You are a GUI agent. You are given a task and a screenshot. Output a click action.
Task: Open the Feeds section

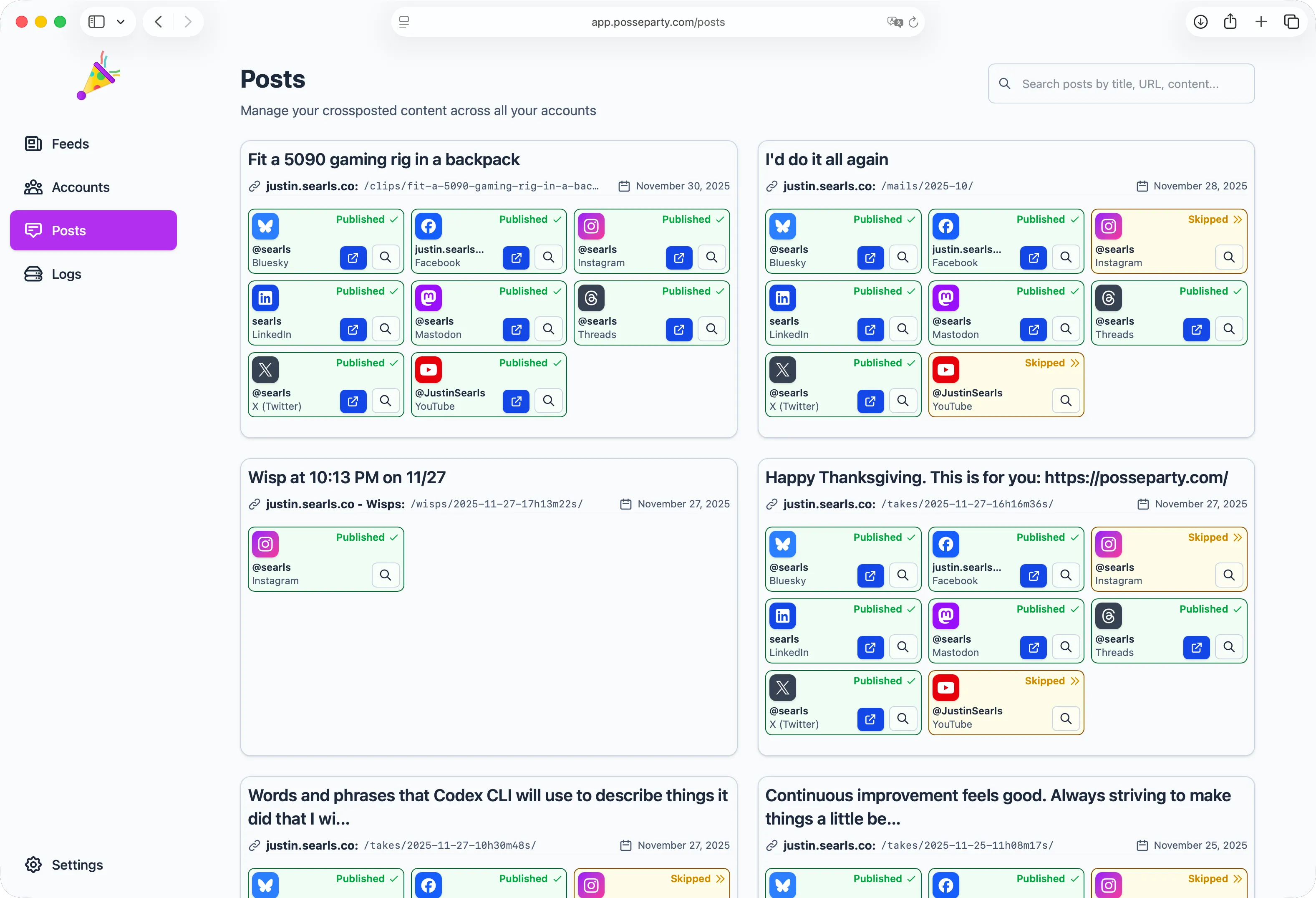click(70, 144)
